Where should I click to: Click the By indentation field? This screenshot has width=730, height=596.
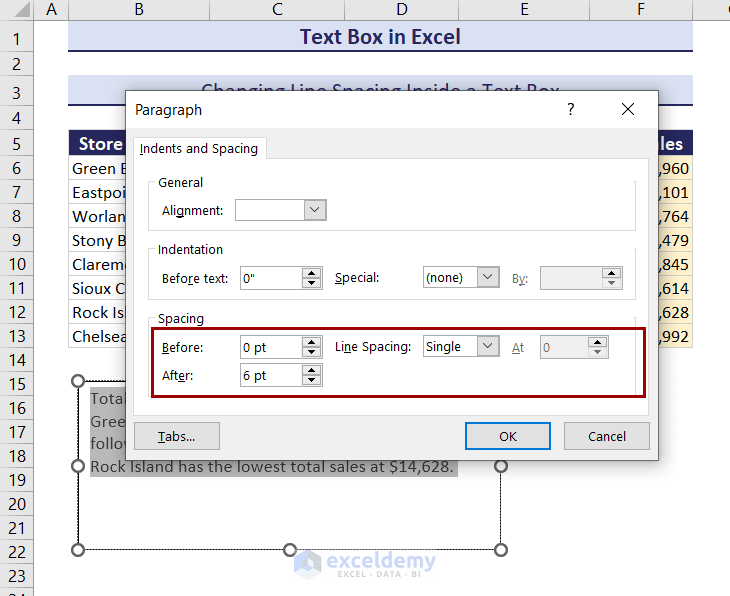[571, 278]
